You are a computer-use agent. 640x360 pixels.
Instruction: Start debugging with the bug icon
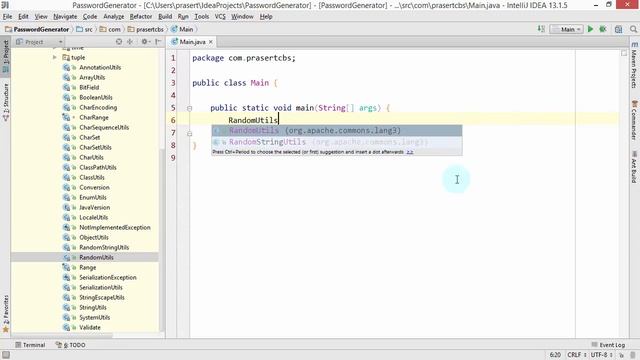602,29
